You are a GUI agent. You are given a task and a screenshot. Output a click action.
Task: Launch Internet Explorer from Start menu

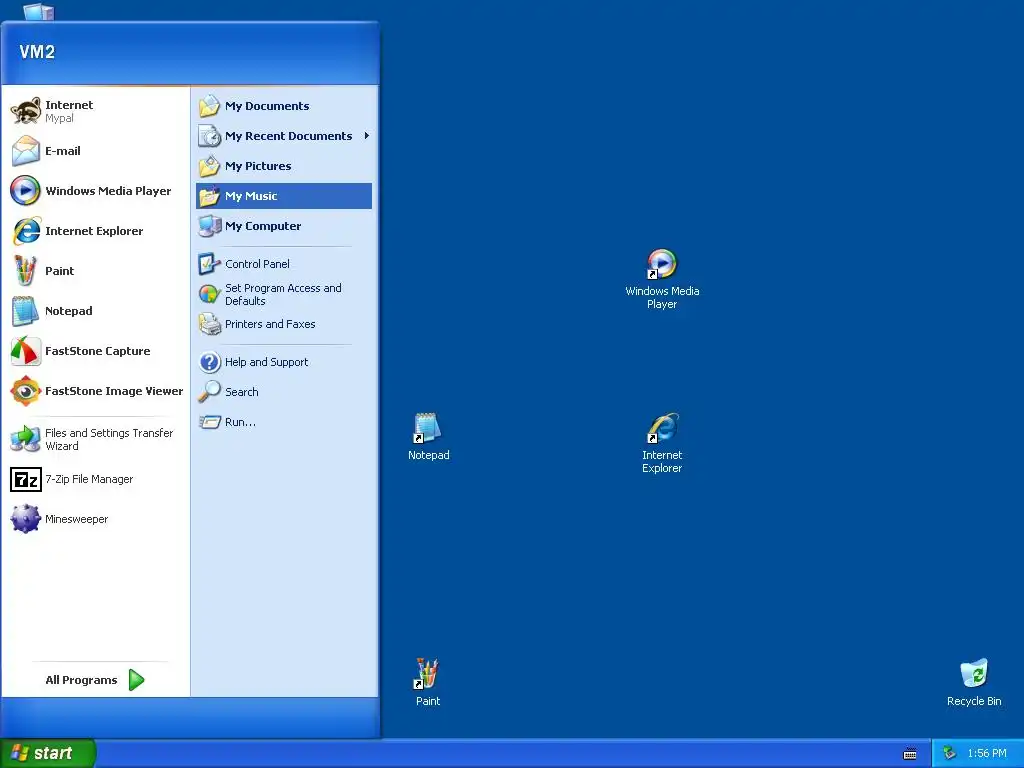click(95, 231)
